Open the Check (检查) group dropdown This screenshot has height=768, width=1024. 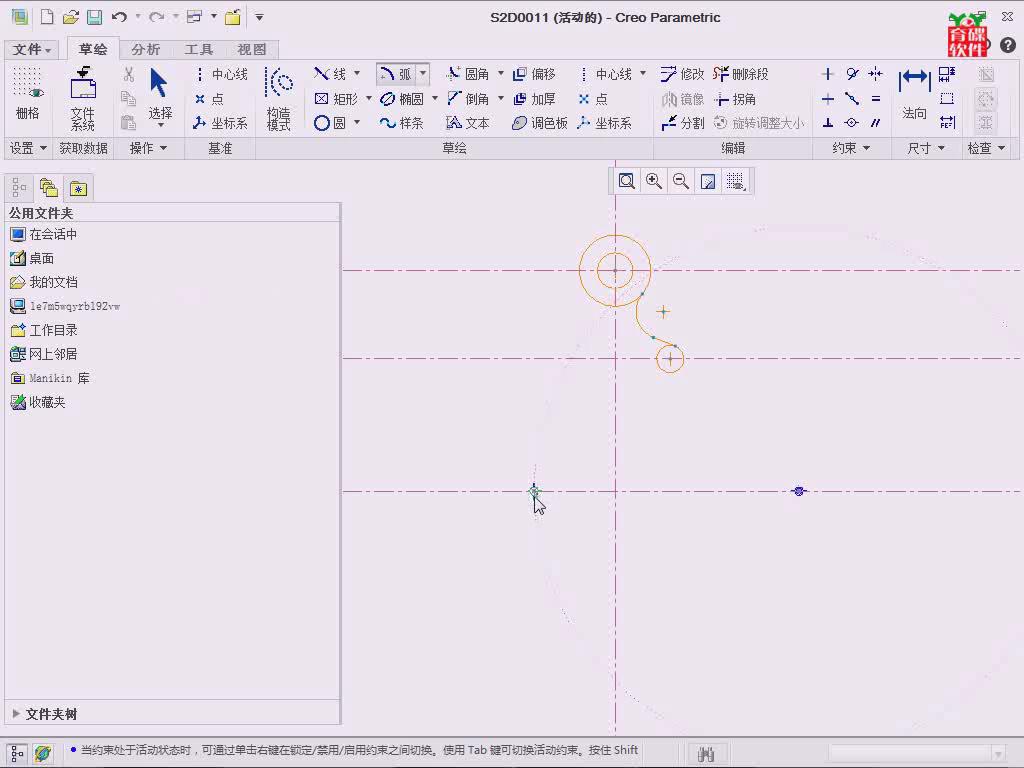986,148
